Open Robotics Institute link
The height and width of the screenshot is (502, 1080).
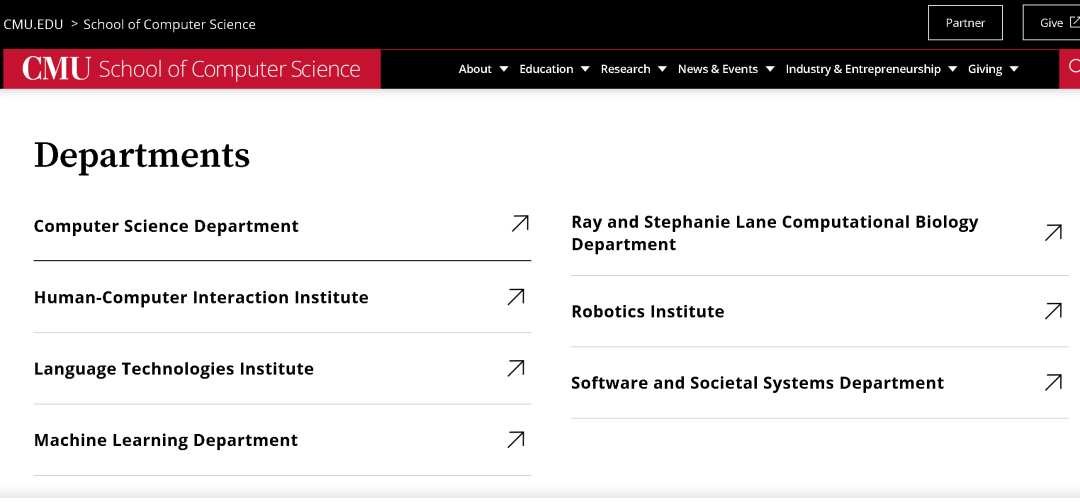(x=648, y=311)
